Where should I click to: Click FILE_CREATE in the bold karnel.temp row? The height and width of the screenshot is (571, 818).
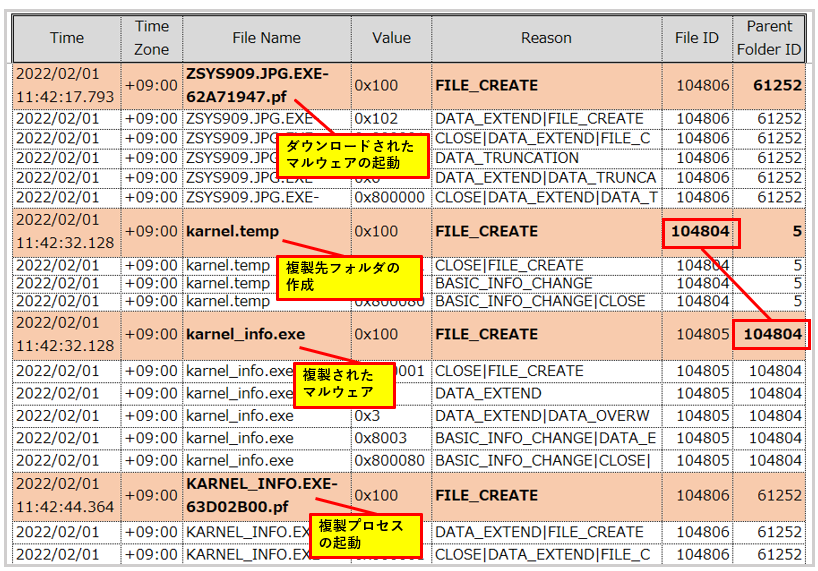487,232
